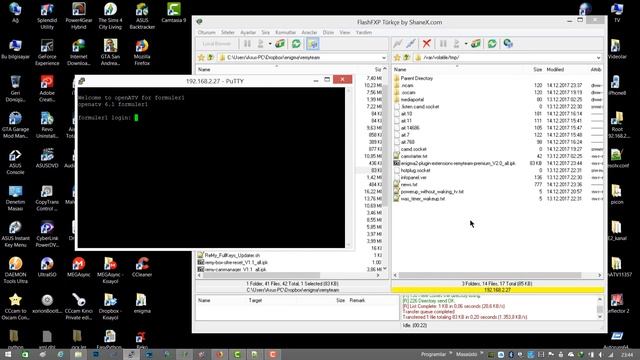Click the log panel vertical scrollbar
Screen dimensions: 640x360
click(x=600, y=308)
